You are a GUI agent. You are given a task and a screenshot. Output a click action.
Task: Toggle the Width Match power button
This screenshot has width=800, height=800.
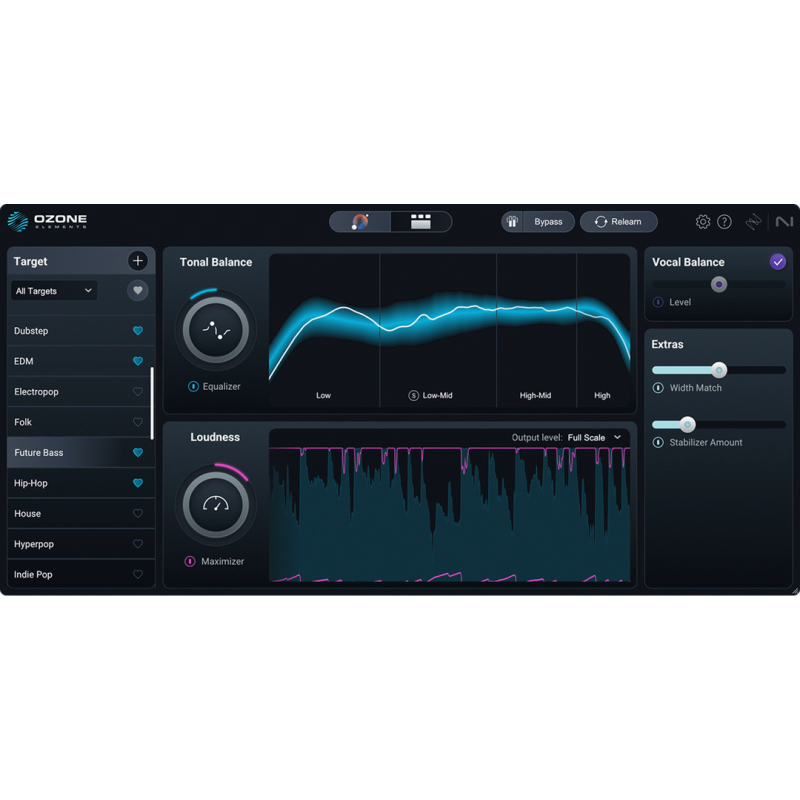[x=658, y=388]
